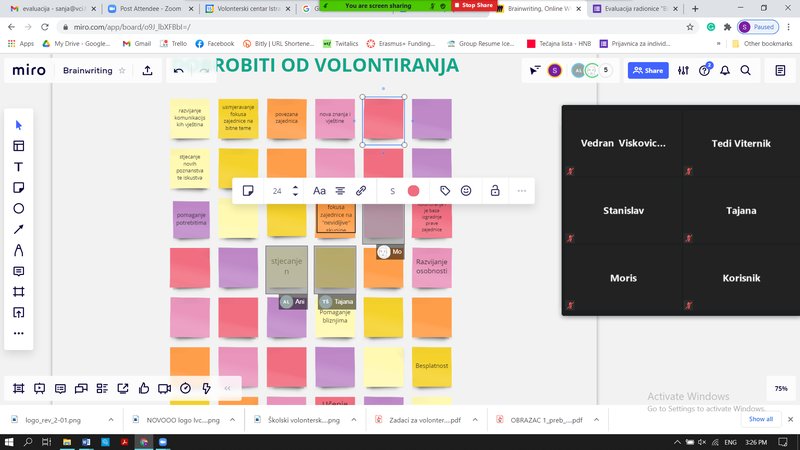Open the zoom level 75% control
The height and width of the screenshot is (450, 800).
click(x=781, y=388)
